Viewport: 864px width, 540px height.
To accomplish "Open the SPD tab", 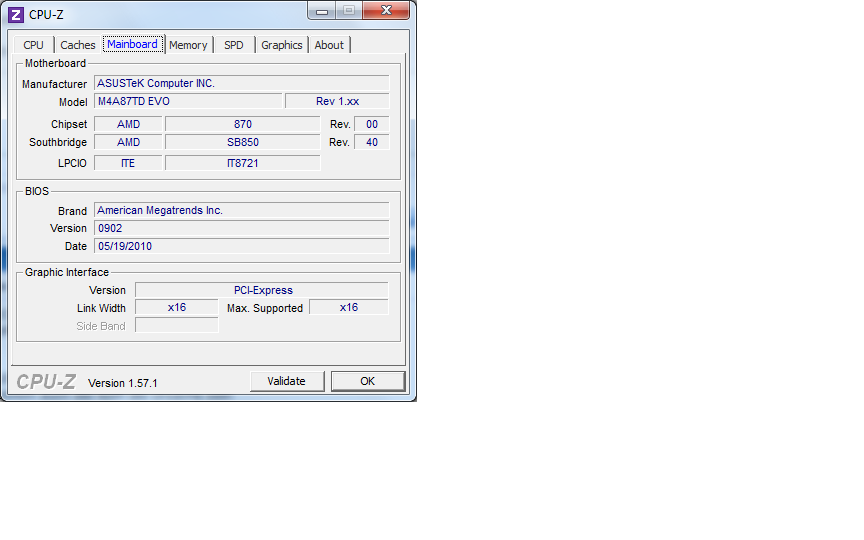I will (234, 45).
